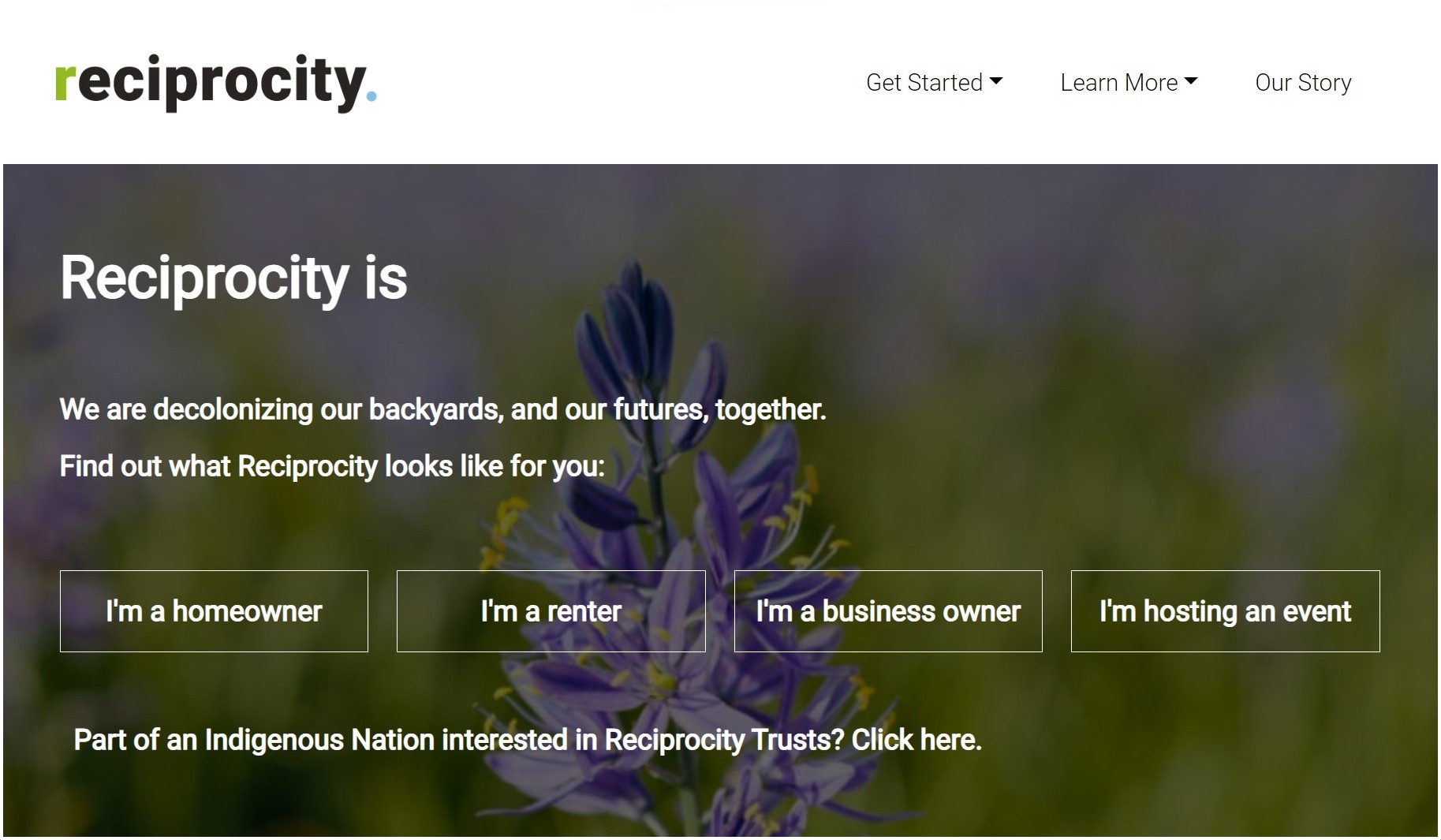Click the business owner outlined box

pos(887,610)
